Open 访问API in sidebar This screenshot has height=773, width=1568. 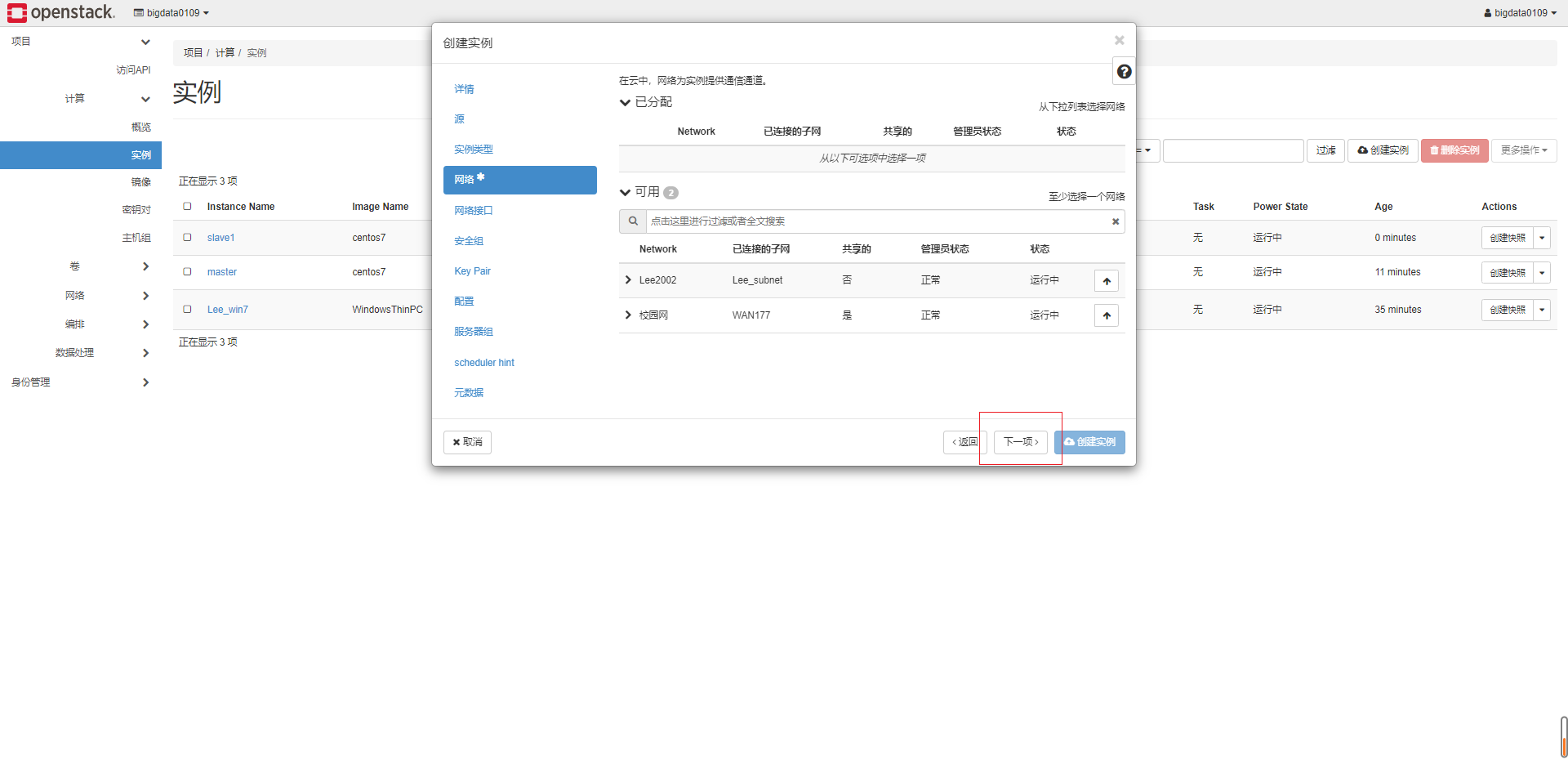coord(133,70)
